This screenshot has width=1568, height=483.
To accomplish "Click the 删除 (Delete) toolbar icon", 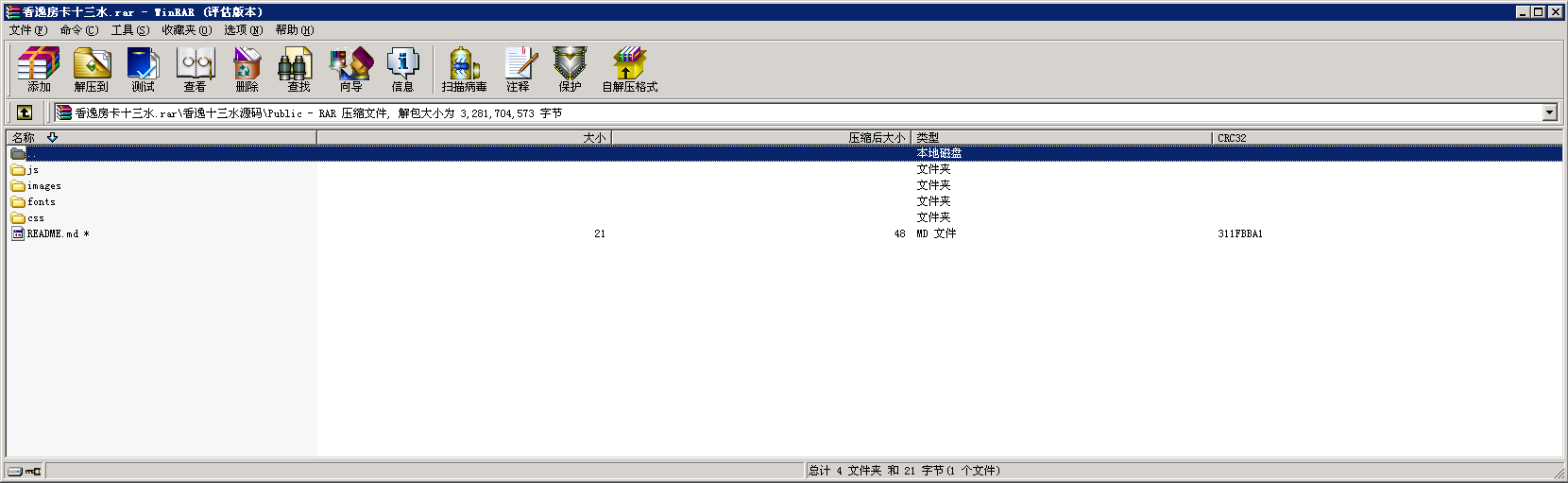I will (x=247, y=70).
